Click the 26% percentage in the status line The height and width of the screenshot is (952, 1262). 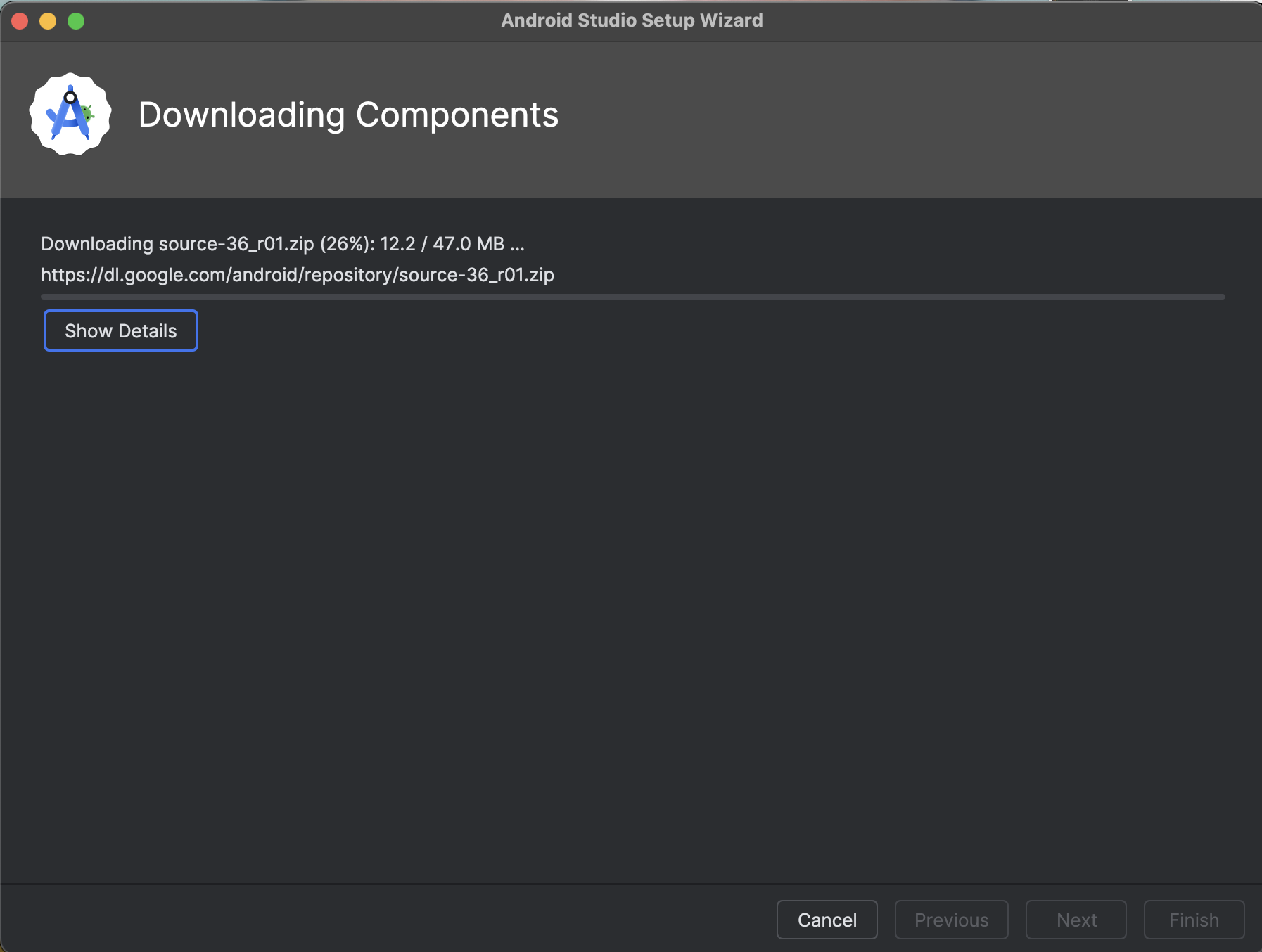tap(347, 244)
